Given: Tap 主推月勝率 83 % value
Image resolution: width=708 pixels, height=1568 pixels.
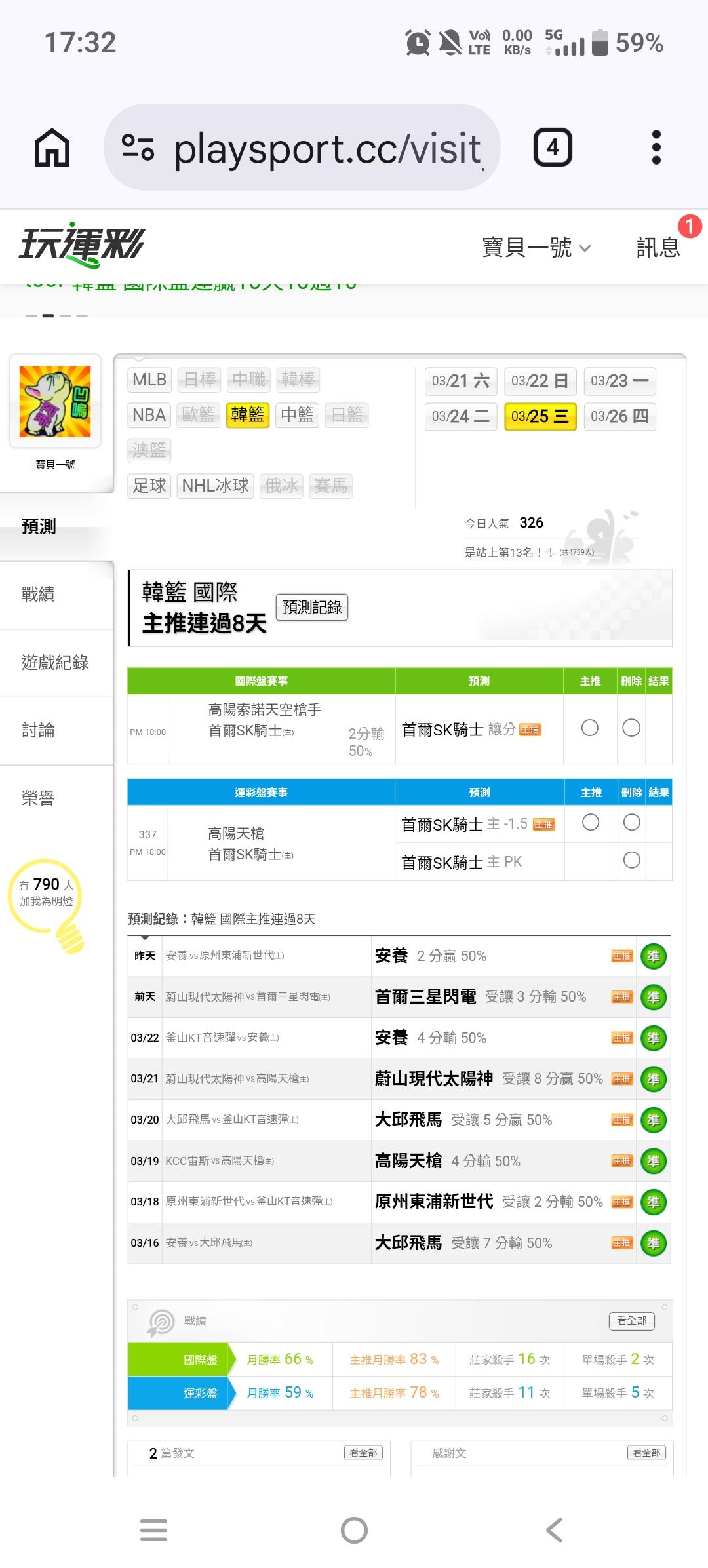Looking at the screenshot, I should [x=394, y=1360].
